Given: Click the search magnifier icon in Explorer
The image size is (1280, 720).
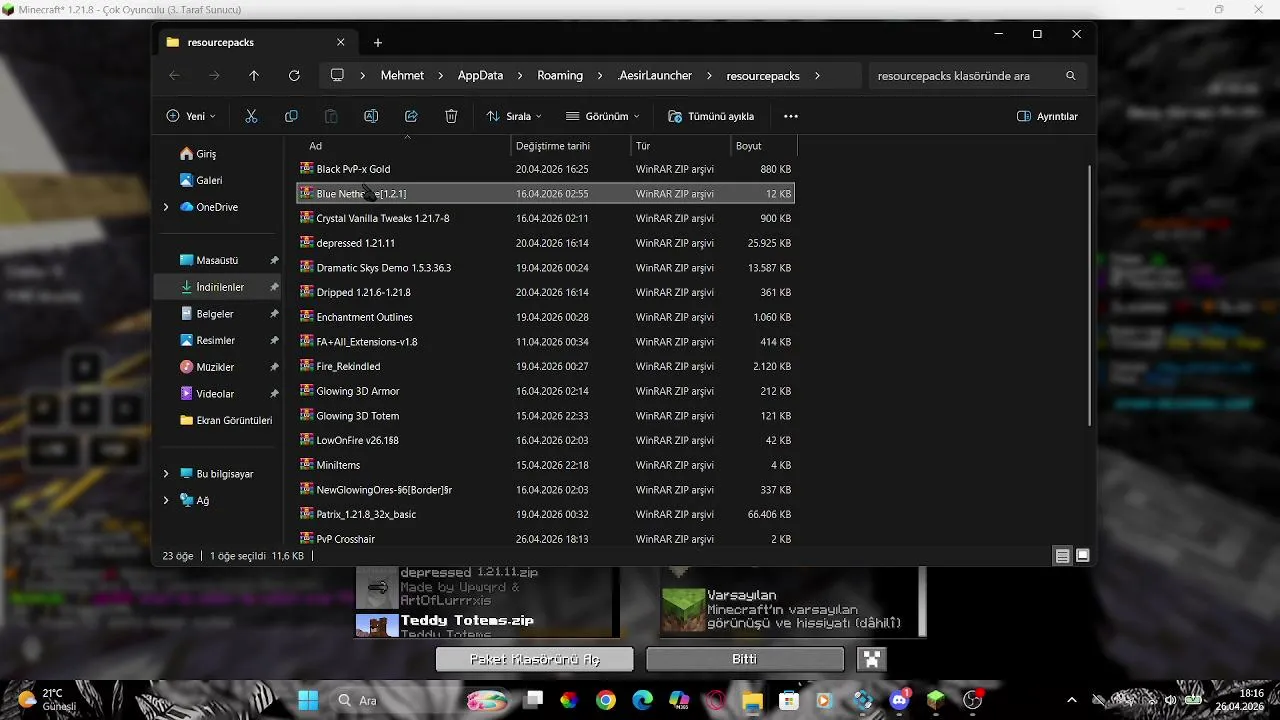Looking at the screenshot, I should 1071,75.
